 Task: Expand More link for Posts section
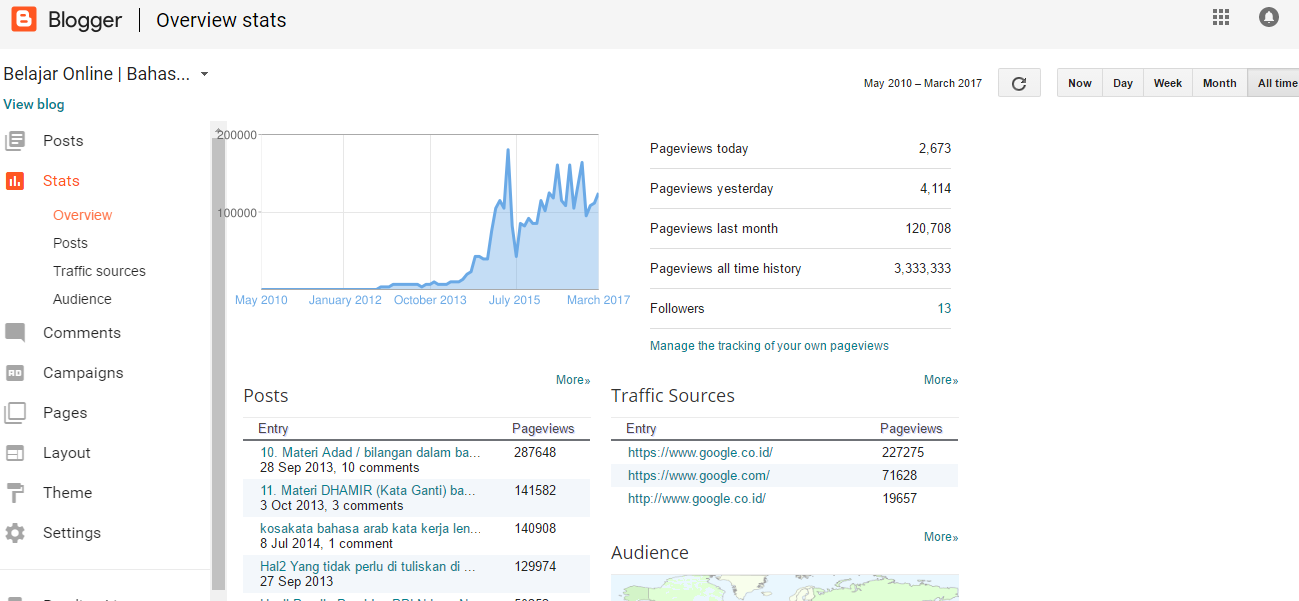click(573, 380)
